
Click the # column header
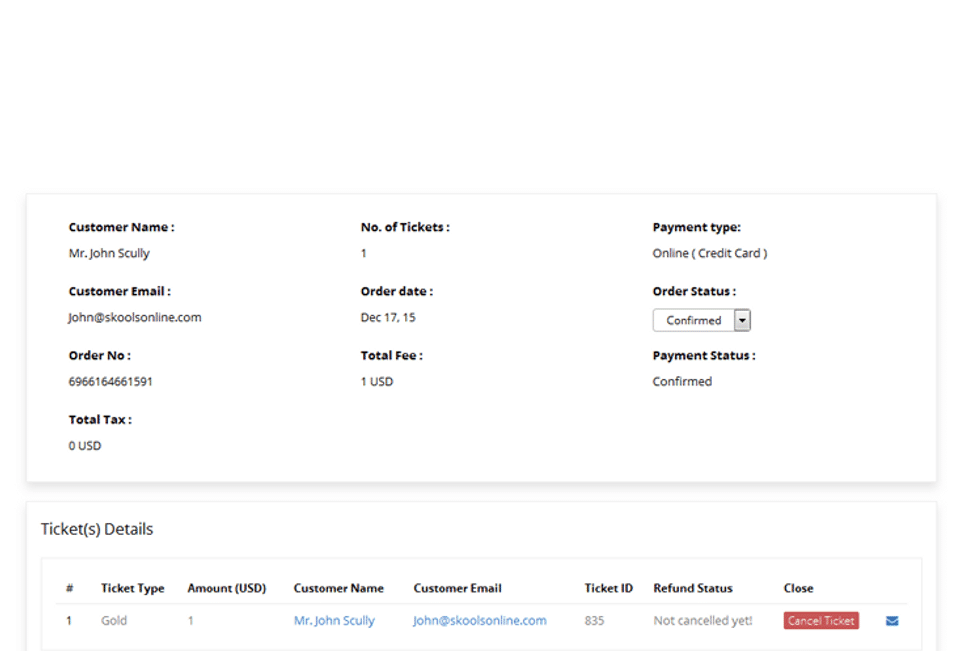tap(70, 588)
